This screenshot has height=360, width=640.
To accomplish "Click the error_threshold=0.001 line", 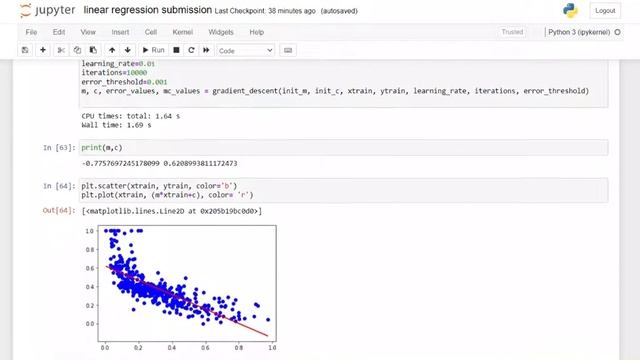I will [124, 82].
